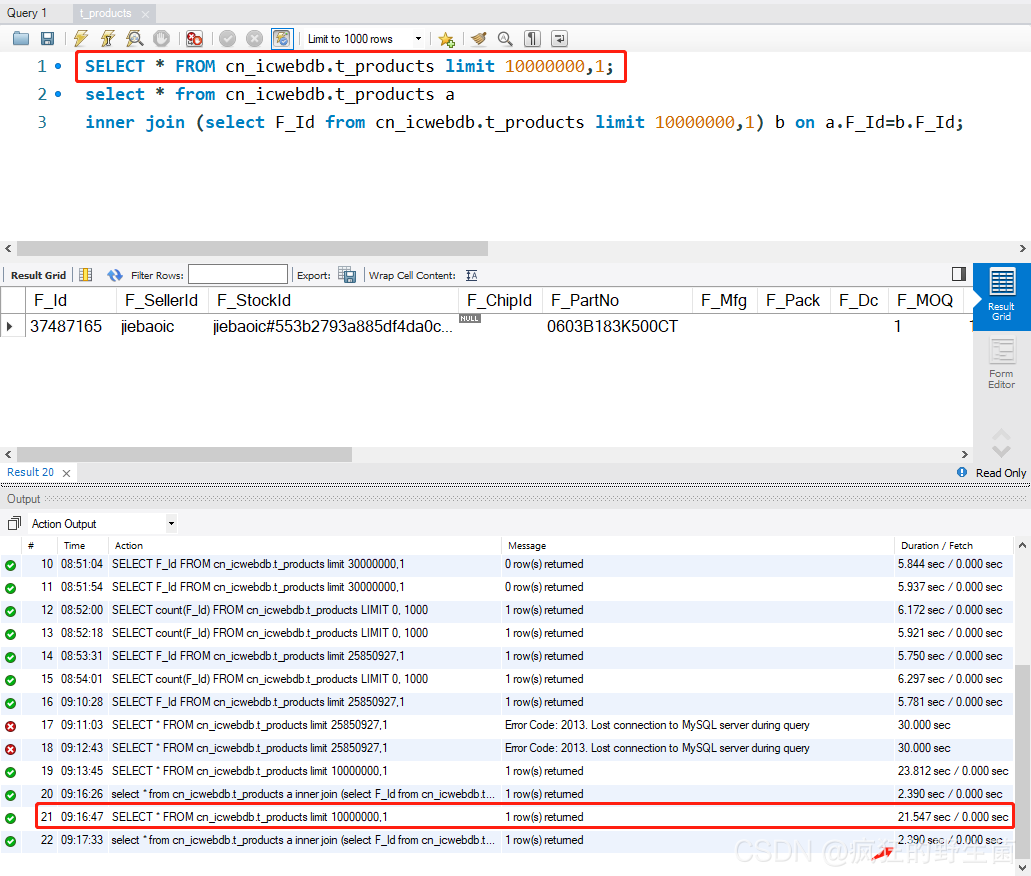Switch to the t_products tab

coord(106,13)
